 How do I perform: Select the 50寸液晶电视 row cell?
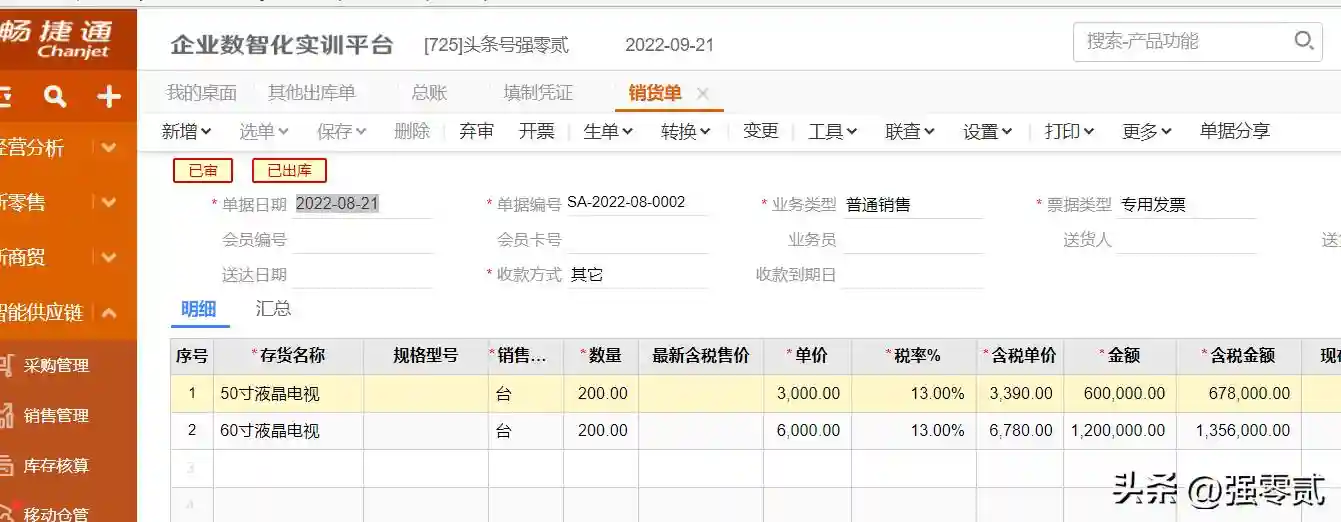(x=288, y=394)
